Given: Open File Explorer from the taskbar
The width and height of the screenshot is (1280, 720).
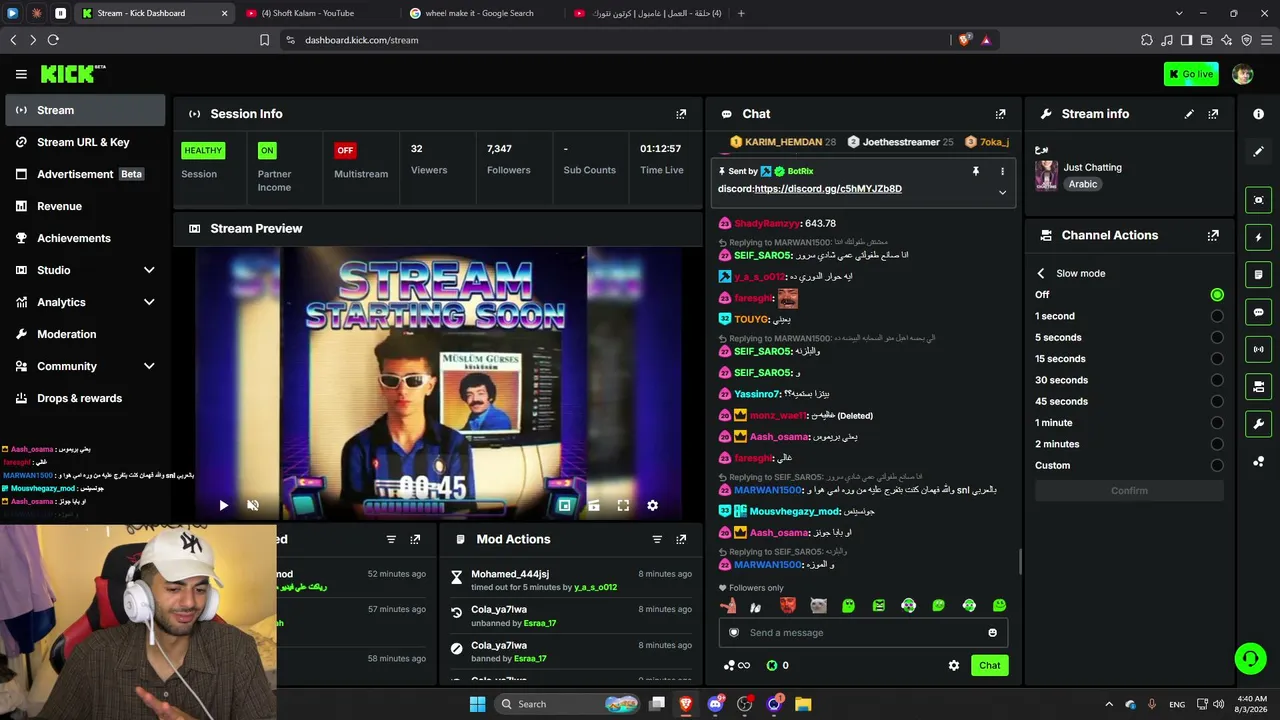Looking at the screenshot, I should [x=803, y=704].
